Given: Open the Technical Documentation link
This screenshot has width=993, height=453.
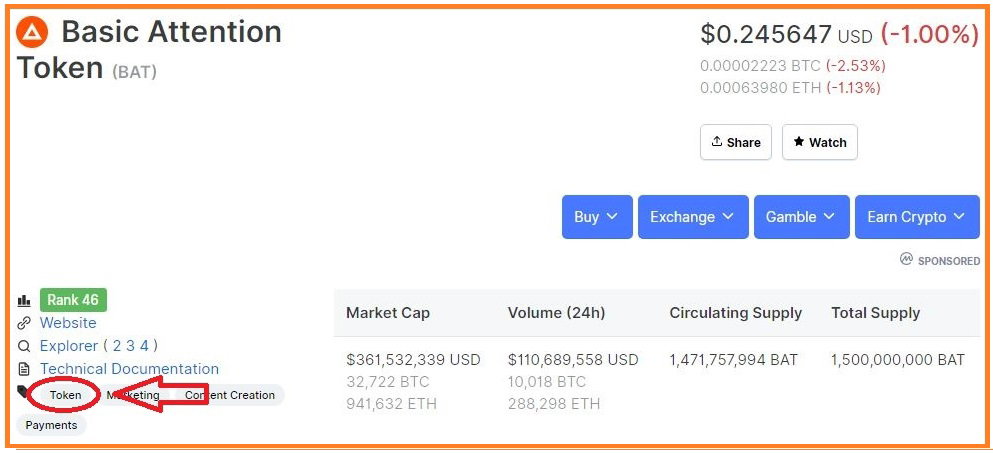Looking at the screenshot, I should 129,369.
